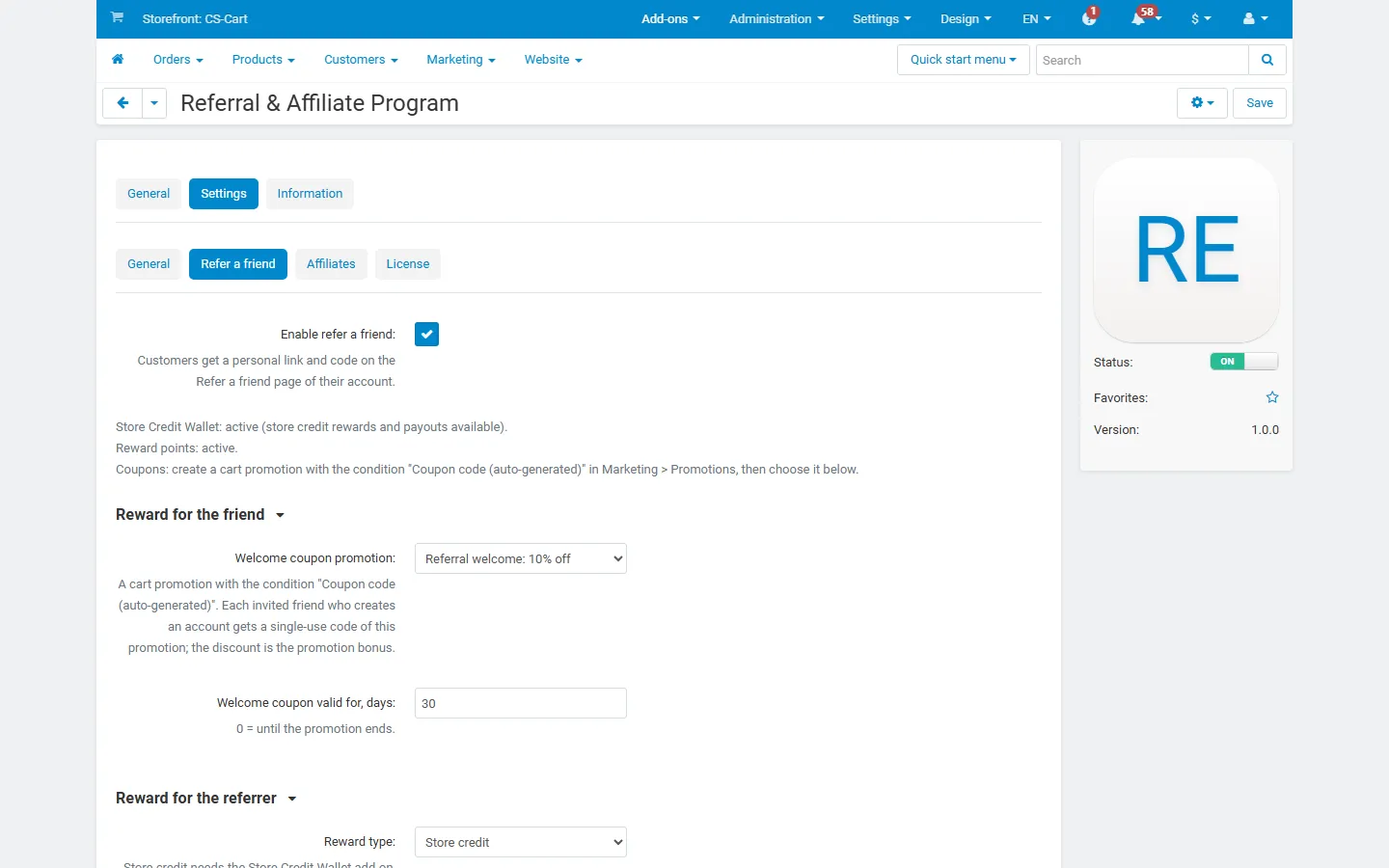Open the icon with red badge 1
This screenshot has height=868, width=1389.
(x=1090, y=17)
